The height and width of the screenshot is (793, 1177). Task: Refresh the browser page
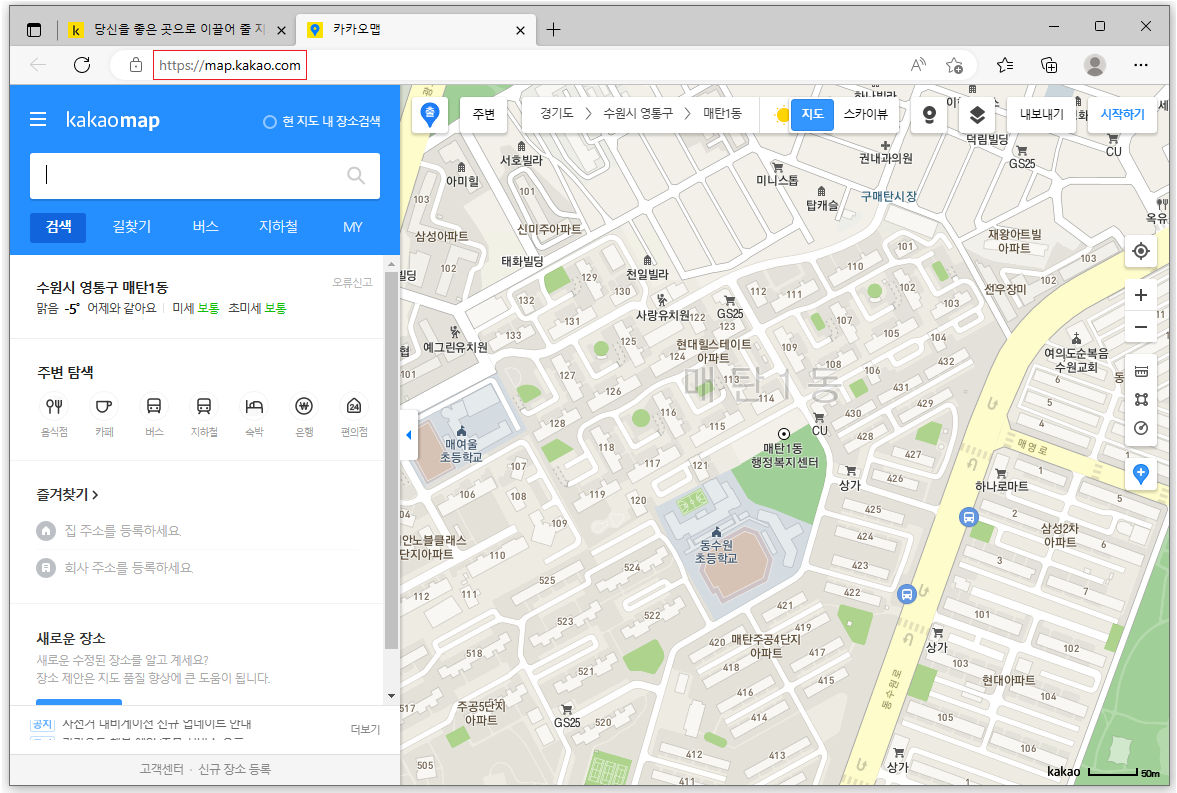click(x=82, y=65)
